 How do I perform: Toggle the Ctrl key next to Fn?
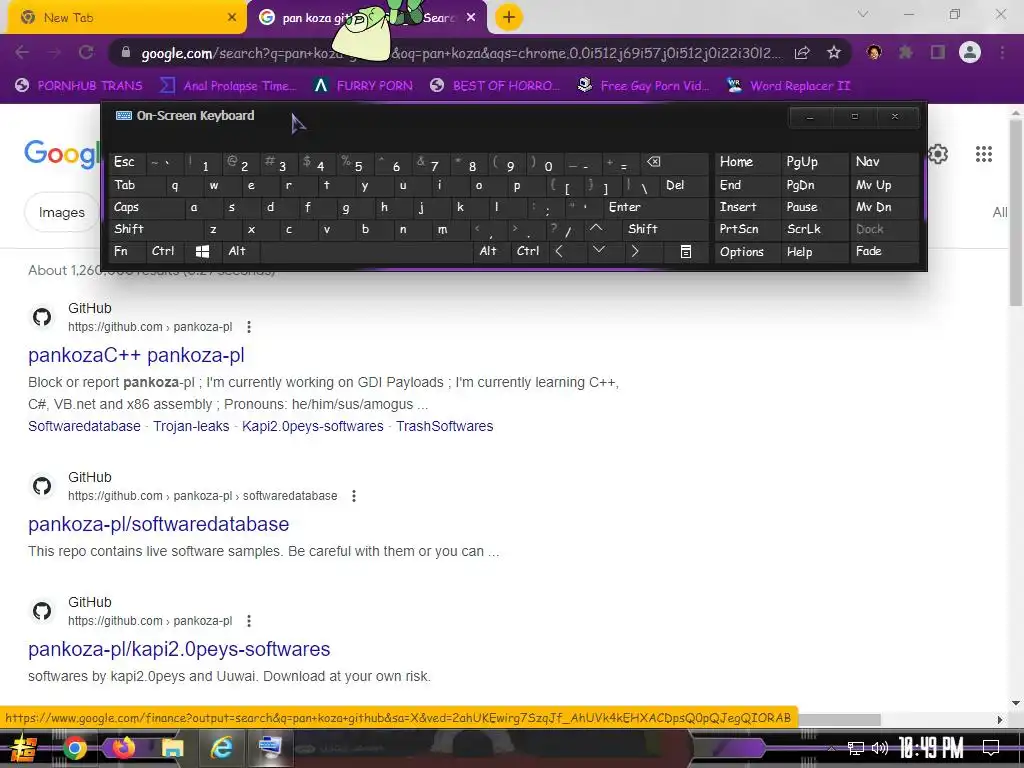click(163, 251)
